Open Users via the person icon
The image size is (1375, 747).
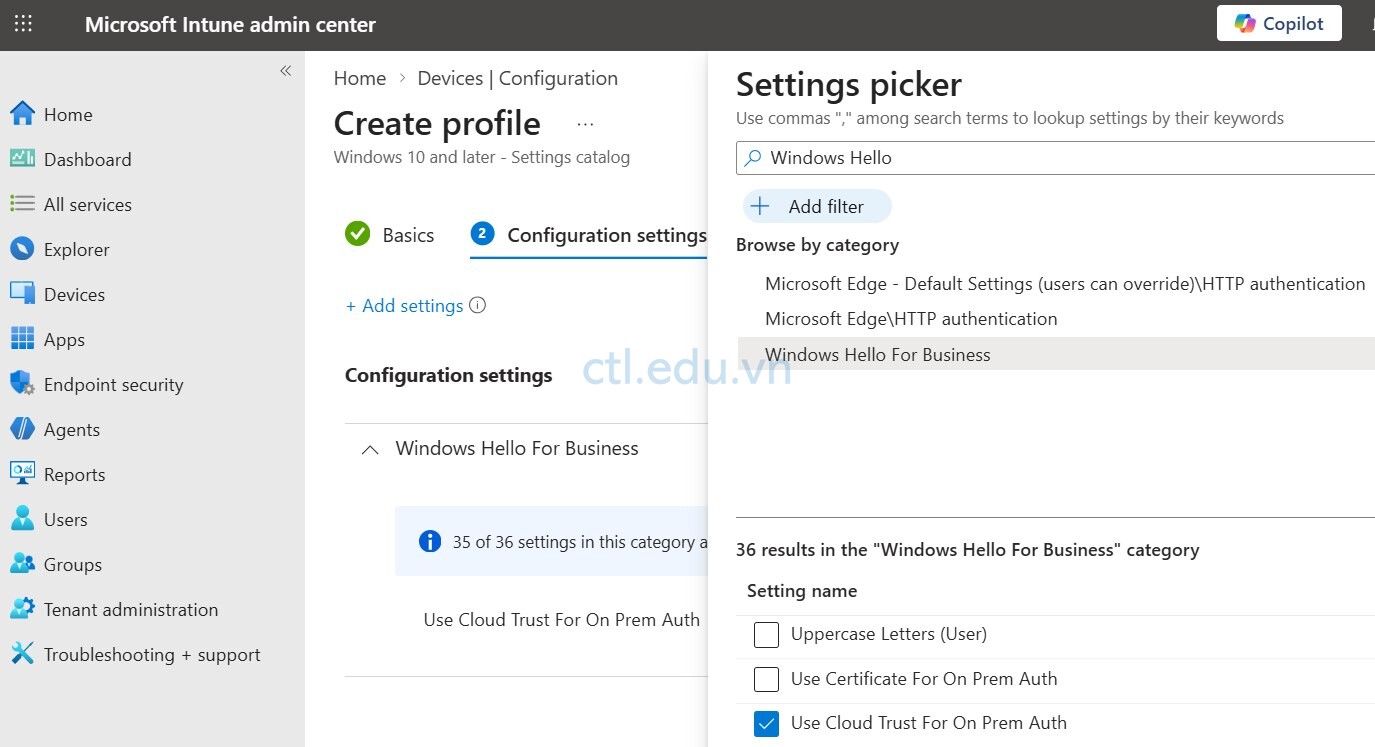(x=22, y=519)
